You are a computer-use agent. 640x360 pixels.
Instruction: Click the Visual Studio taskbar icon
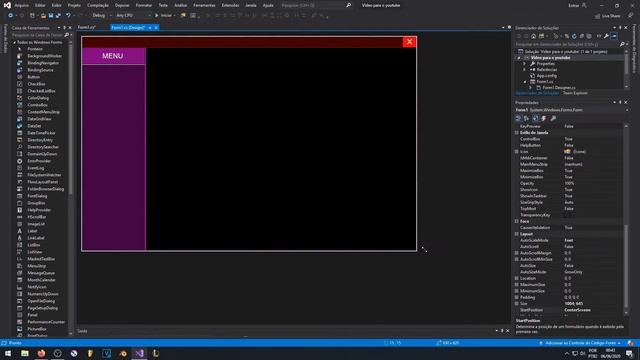click(139, 353)
